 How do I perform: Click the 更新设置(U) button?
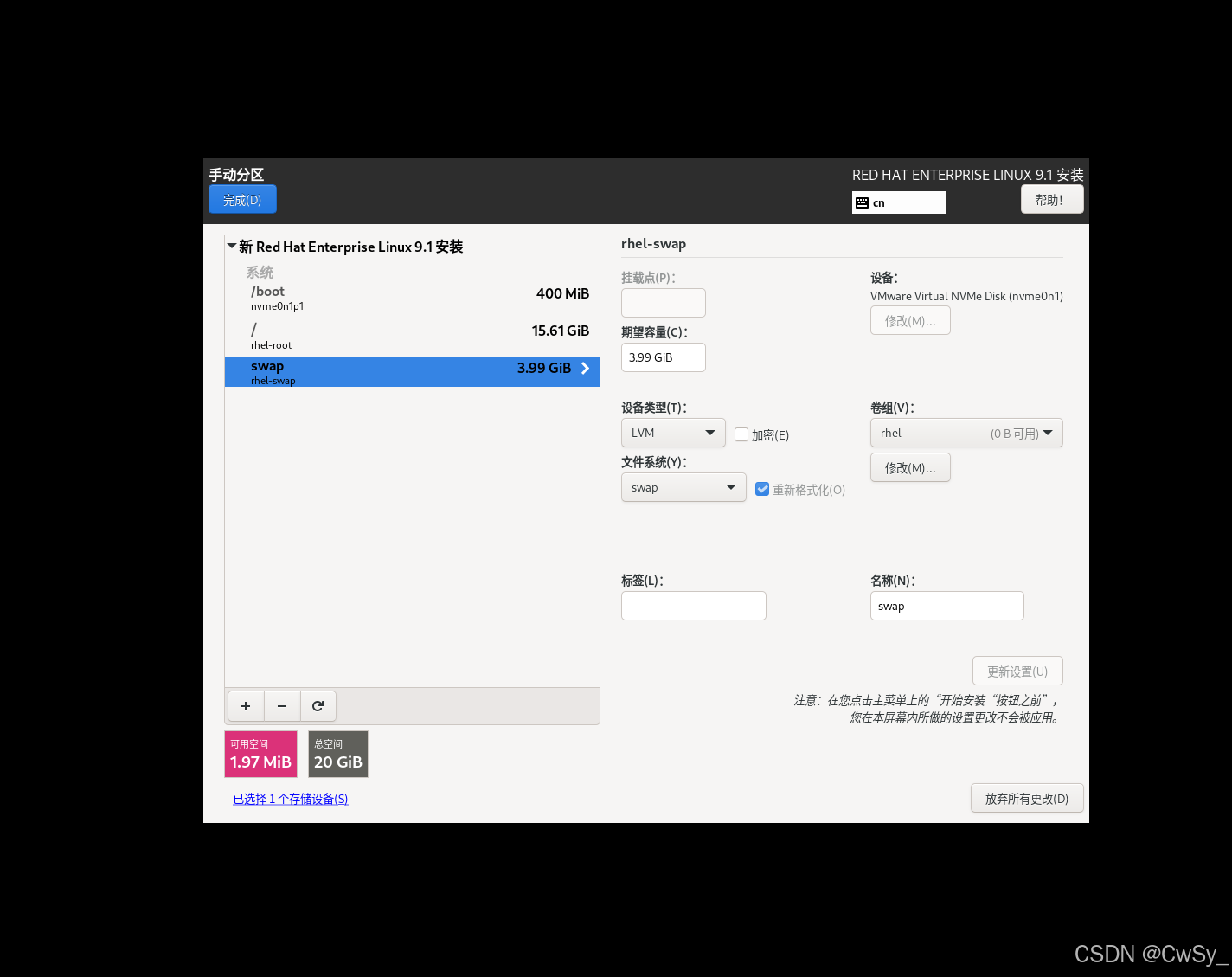point(1017,672)
